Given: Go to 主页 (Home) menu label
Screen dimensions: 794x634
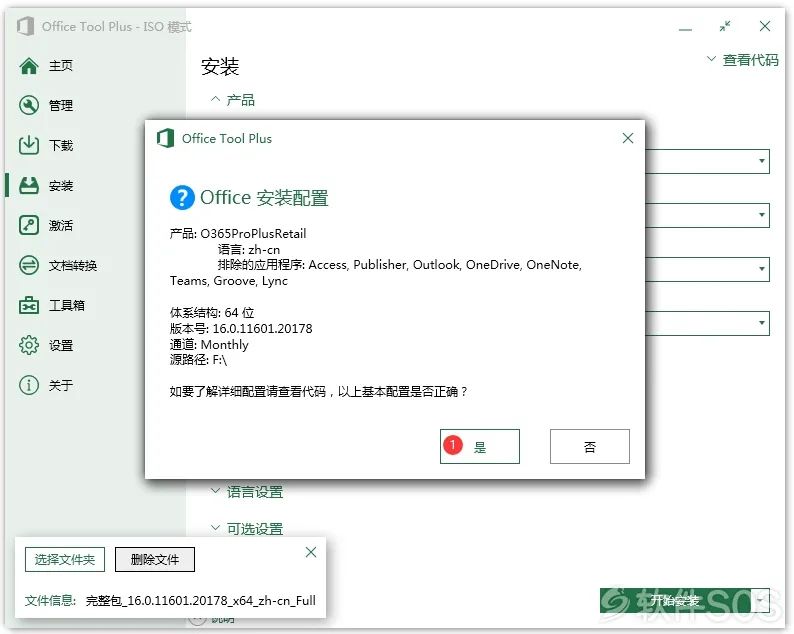Looking at the screenshot, I should [x=61, y=66].
